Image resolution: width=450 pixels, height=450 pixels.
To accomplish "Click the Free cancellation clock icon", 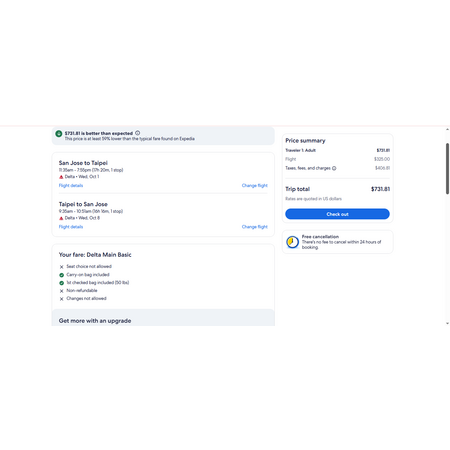I will point(292,242).
